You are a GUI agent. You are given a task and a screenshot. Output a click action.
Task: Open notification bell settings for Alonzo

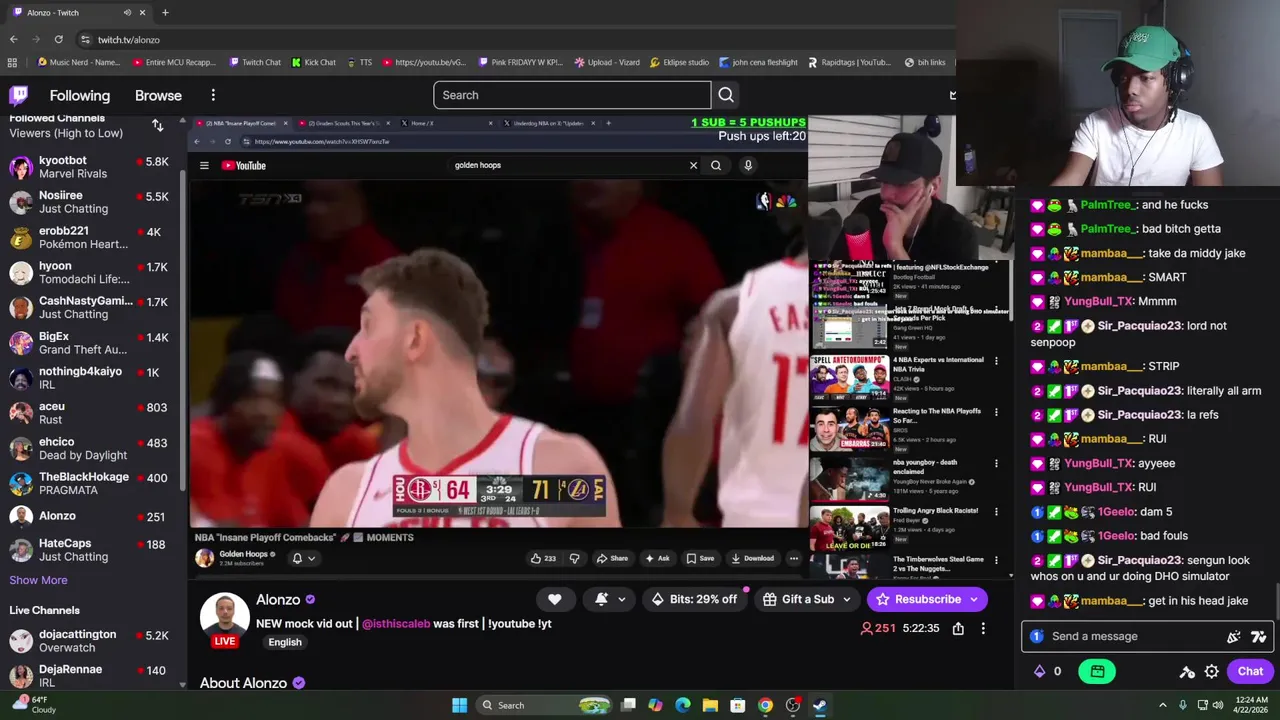610,599
